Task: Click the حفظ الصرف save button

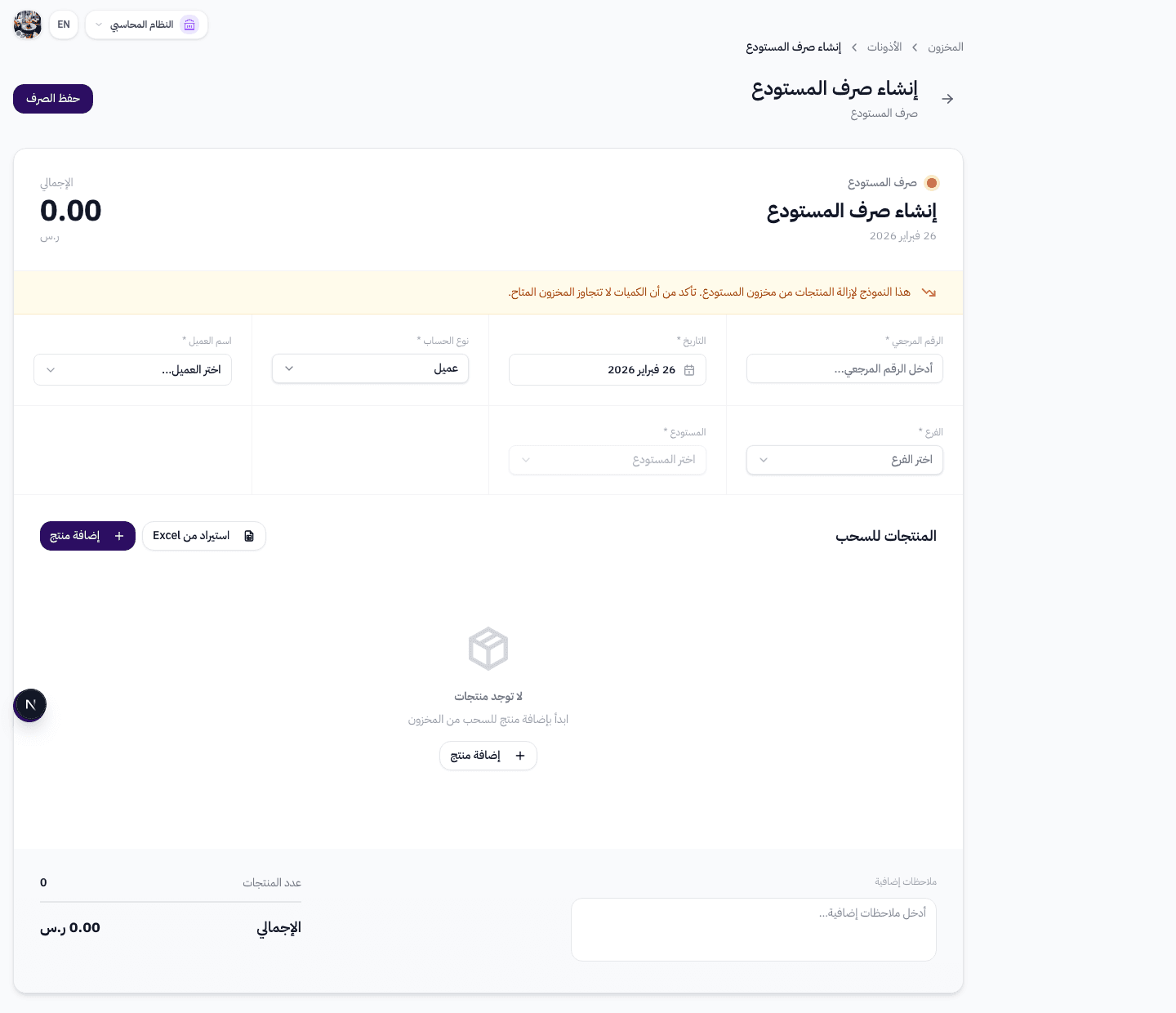Action: 52,99
